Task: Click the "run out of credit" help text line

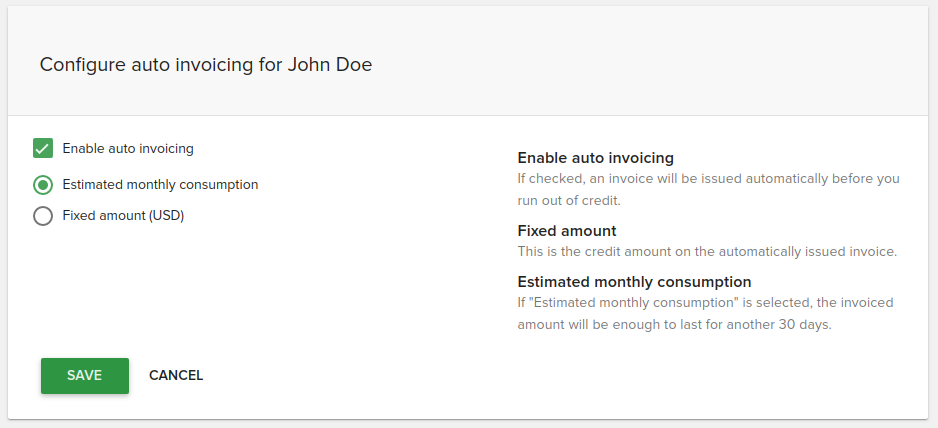Action: tap(569, 200)
